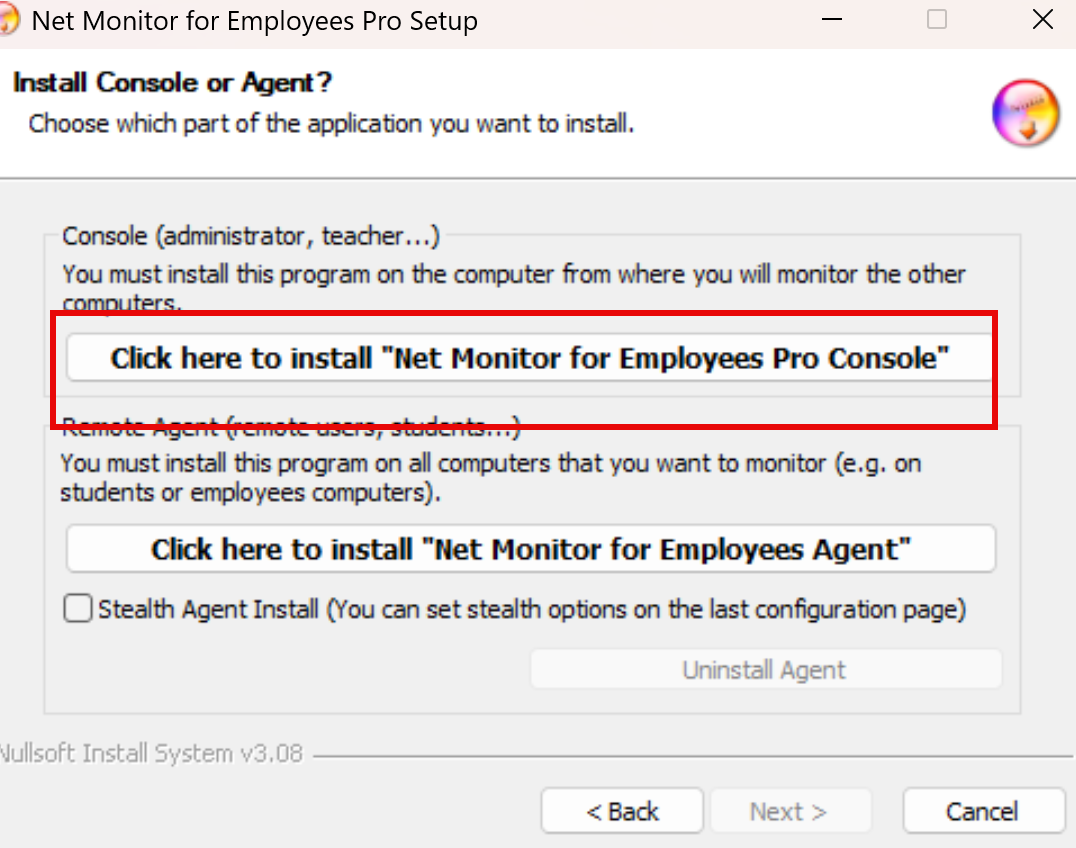
Task: Install Net Monitor for Employees Agent
Action: (530, 549)
